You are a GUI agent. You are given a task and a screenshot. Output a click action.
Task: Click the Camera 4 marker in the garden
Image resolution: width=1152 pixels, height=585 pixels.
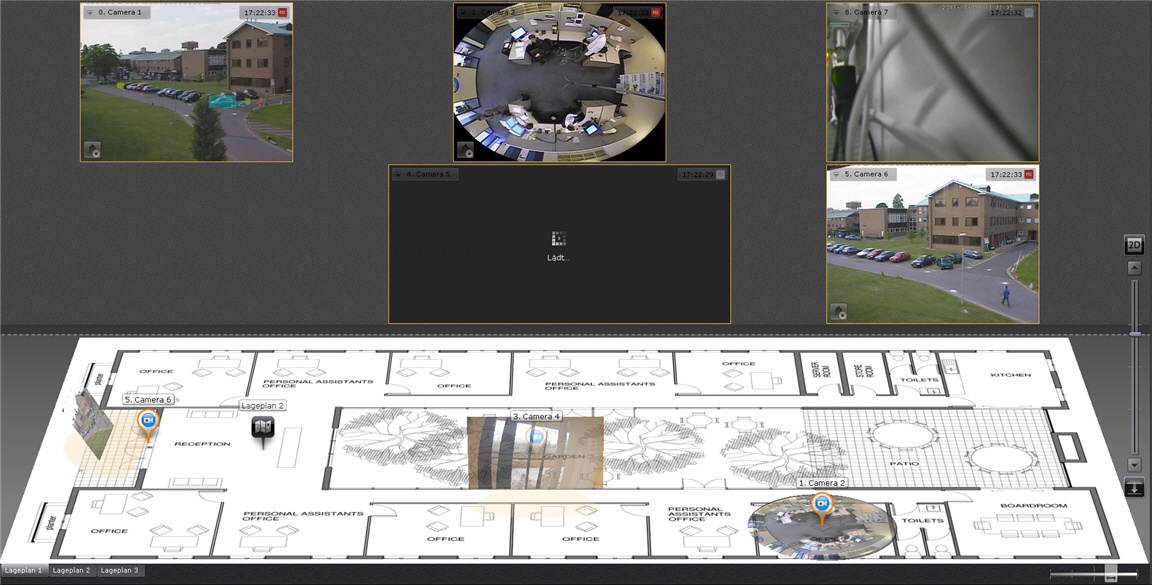point(535,437)
